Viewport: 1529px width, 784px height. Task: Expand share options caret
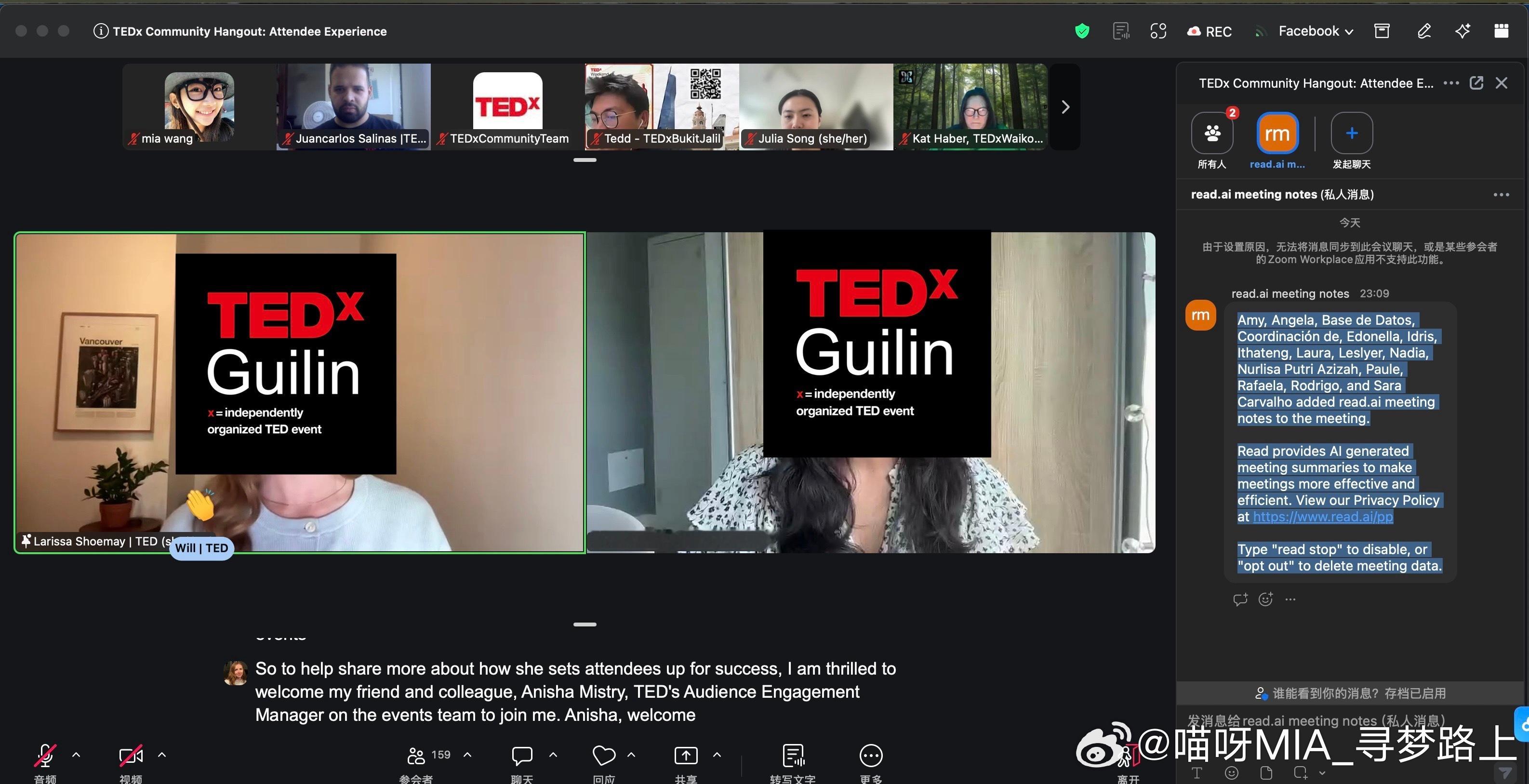[717, 755]
